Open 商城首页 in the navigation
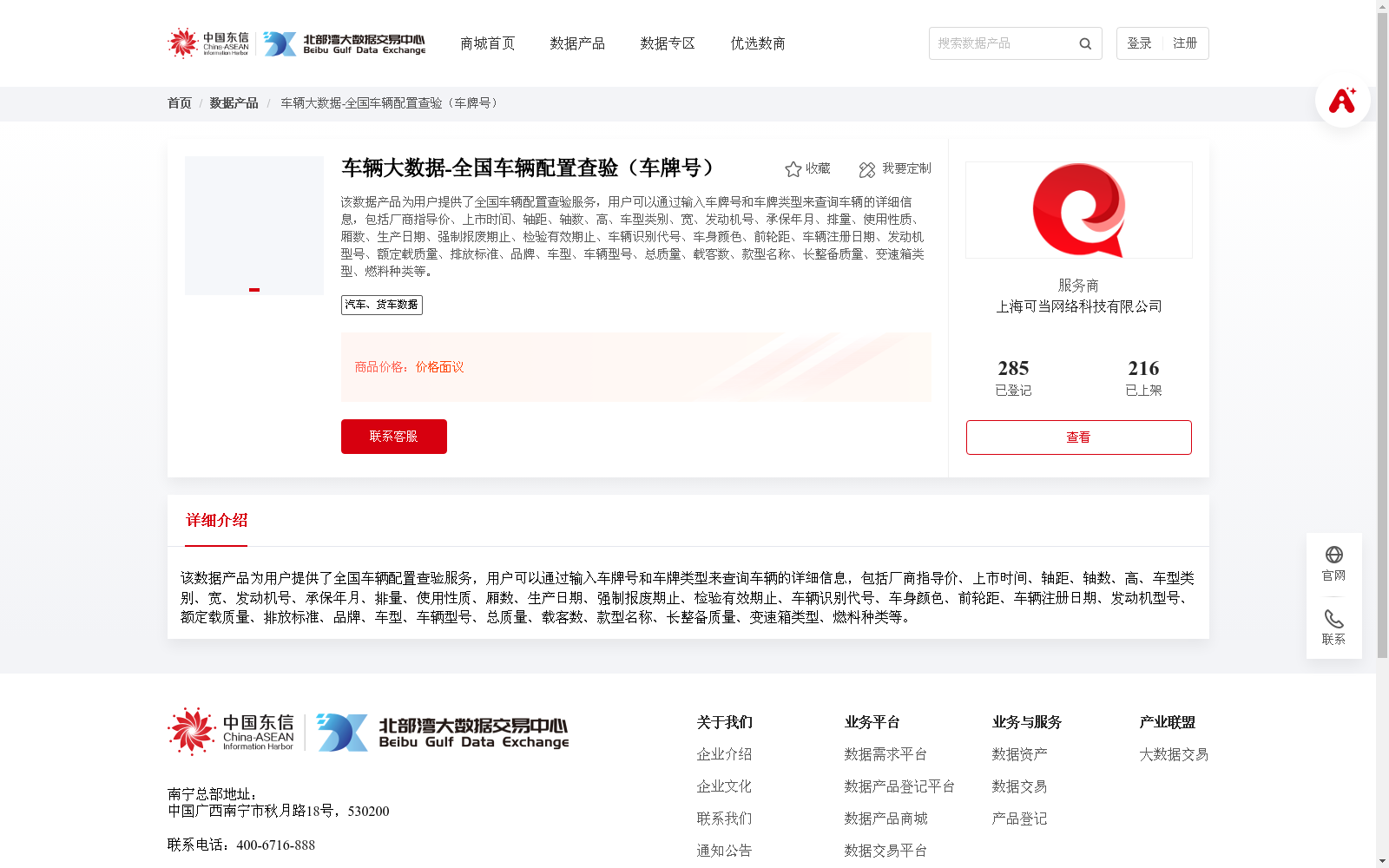The image size is (1389, 868). click(487, 43)
